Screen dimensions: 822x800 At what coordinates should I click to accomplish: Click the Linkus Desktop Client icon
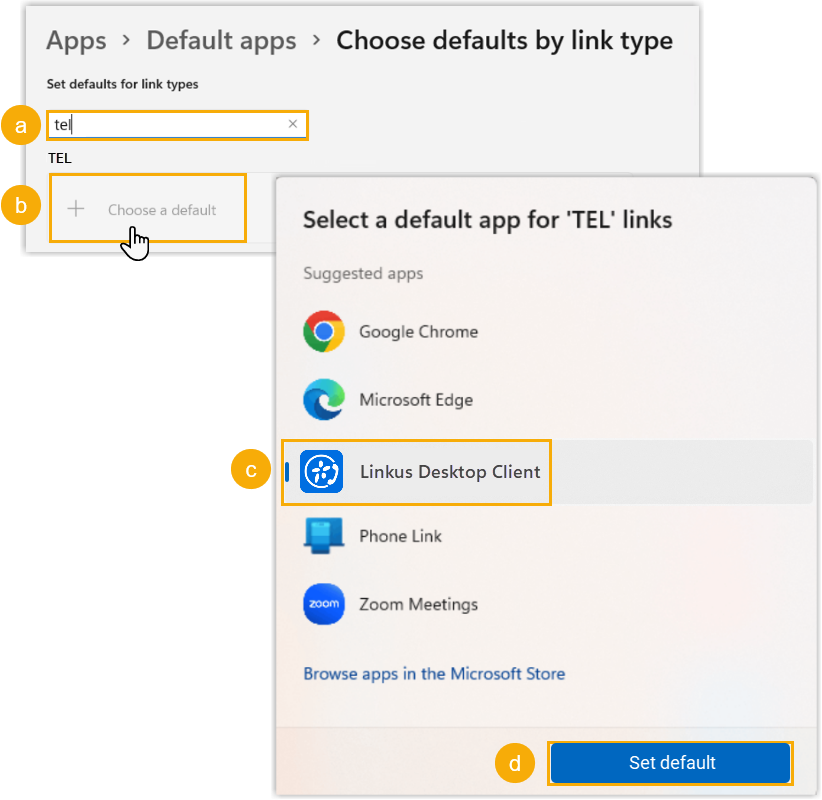click(321, 472)
